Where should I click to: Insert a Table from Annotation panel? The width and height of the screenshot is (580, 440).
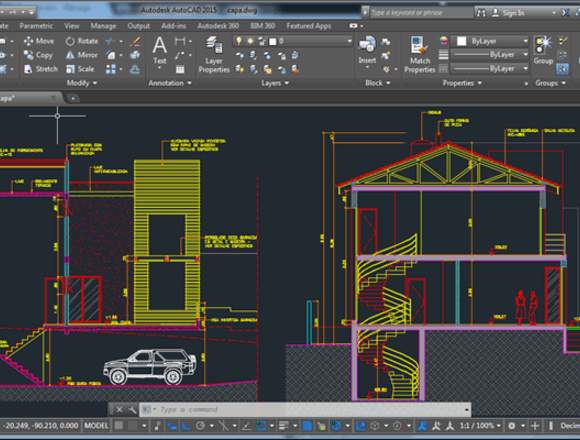click(x=180, y=69)
